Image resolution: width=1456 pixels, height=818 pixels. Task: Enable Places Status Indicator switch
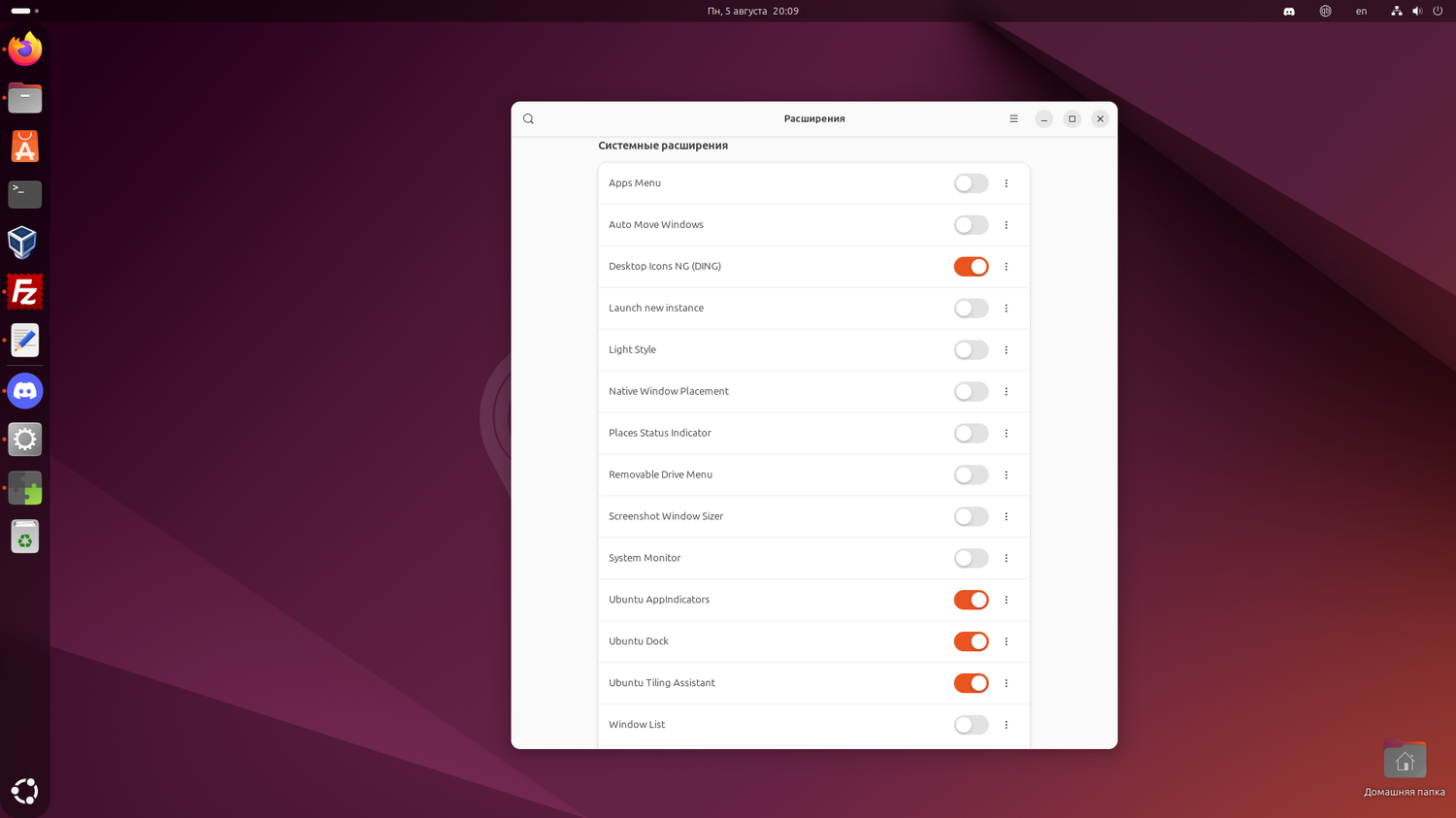point(971,434)
